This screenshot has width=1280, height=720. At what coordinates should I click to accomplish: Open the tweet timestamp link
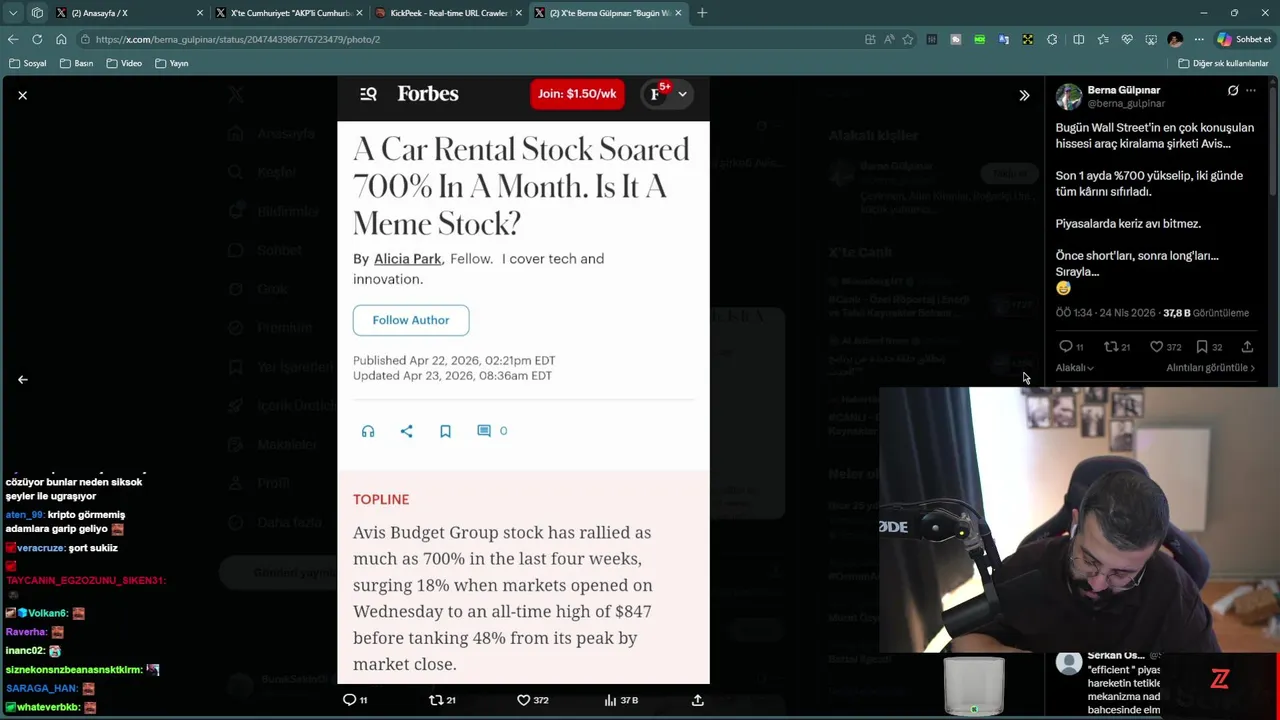(x=1105, y=313)
